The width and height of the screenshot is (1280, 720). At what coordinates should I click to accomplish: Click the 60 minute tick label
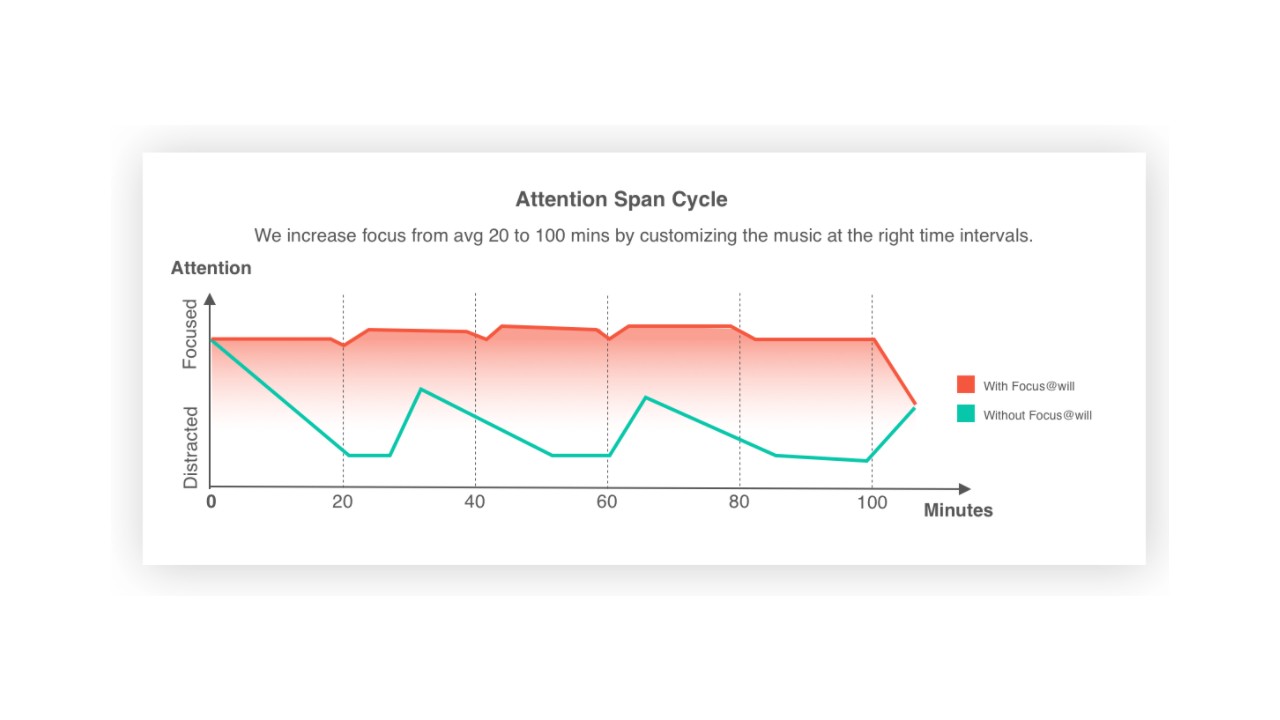[x=607, y=502]
